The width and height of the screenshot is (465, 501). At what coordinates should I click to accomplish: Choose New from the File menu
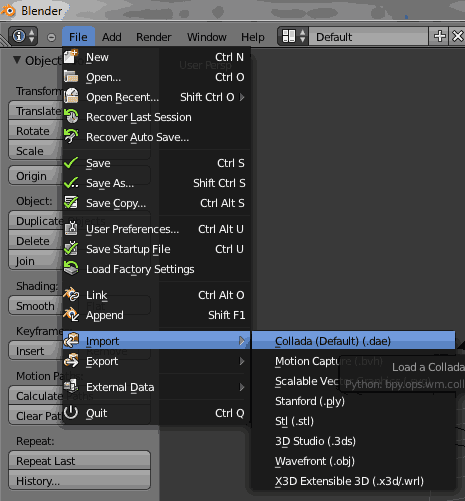156,57
